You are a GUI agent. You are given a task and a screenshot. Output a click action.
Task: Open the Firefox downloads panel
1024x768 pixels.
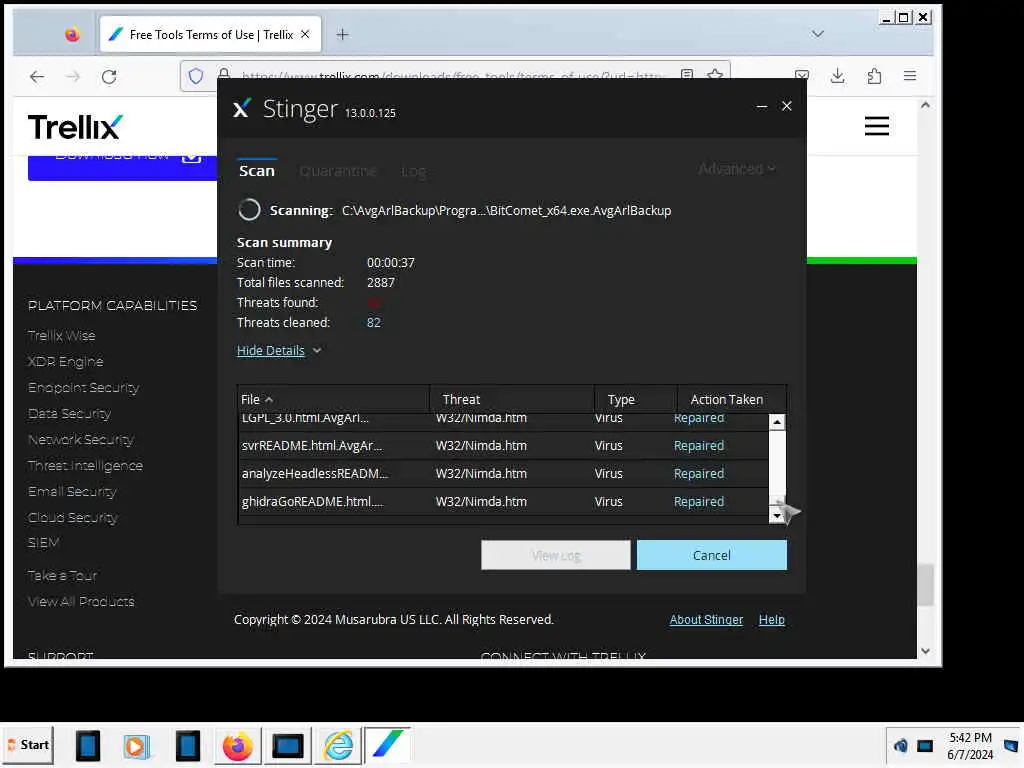[x=838, y=76]
